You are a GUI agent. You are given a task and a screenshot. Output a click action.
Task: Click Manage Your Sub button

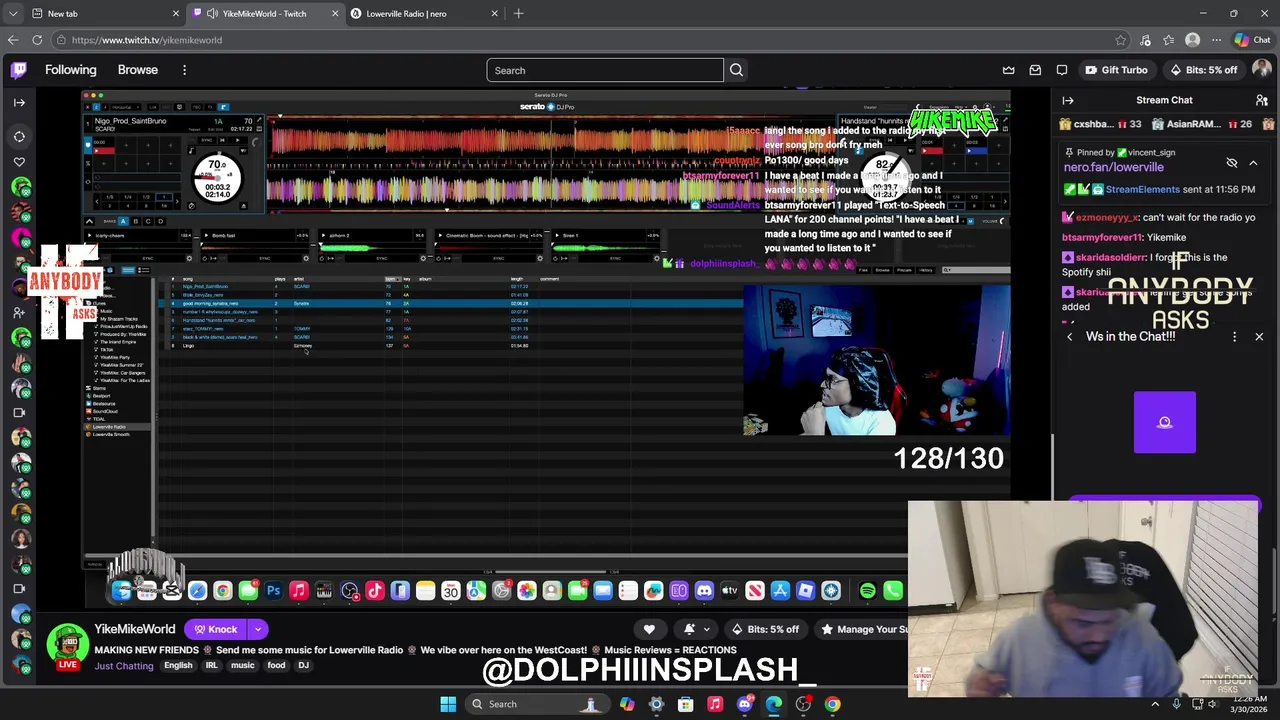[863, 629]
